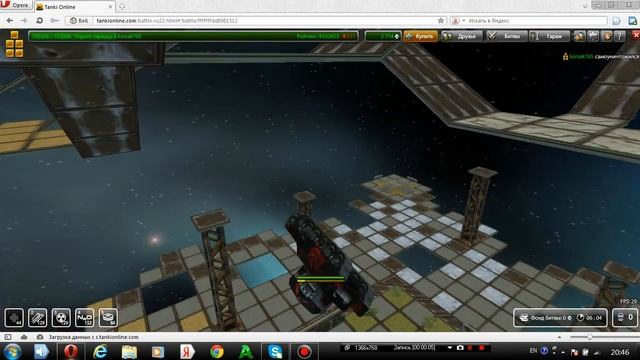The height and width of the screenshot is (360, 640).
Task: Close the Tanki Online tab
Action: [x=110, y=7]
